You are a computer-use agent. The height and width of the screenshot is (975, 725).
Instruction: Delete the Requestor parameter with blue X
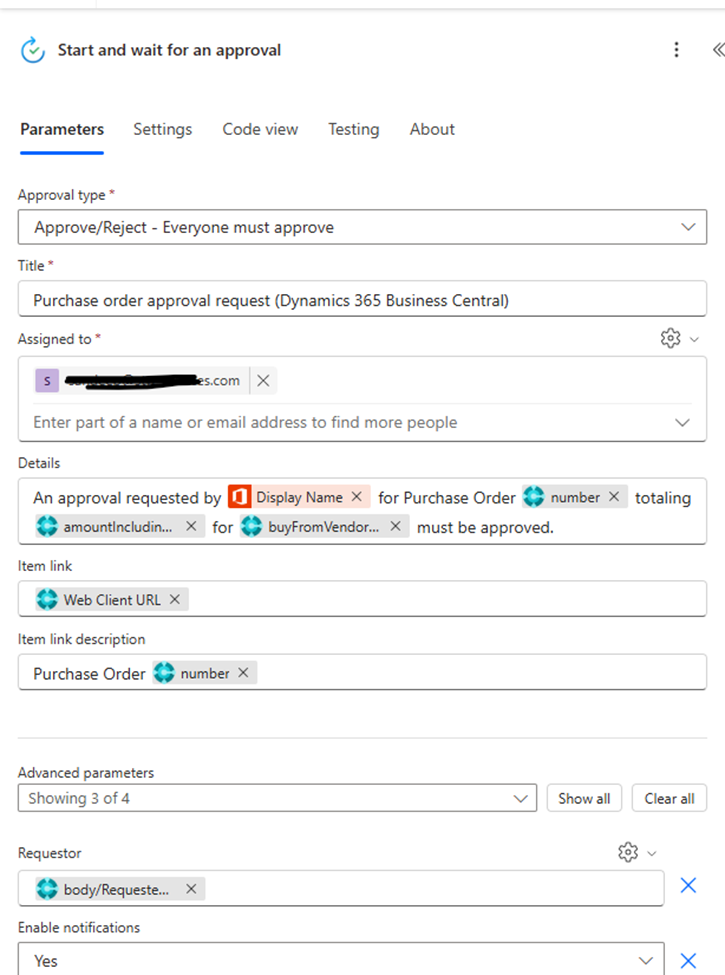tap(688, 886)
